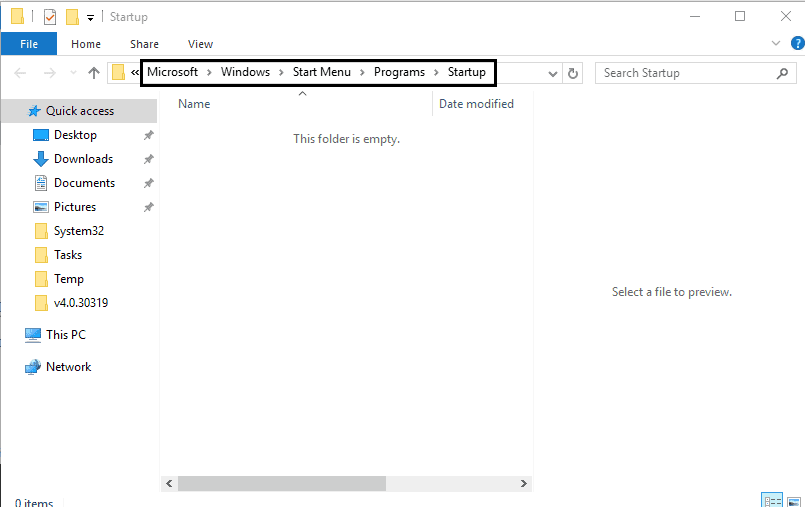Open Documents in Quick access

(84, 183)
